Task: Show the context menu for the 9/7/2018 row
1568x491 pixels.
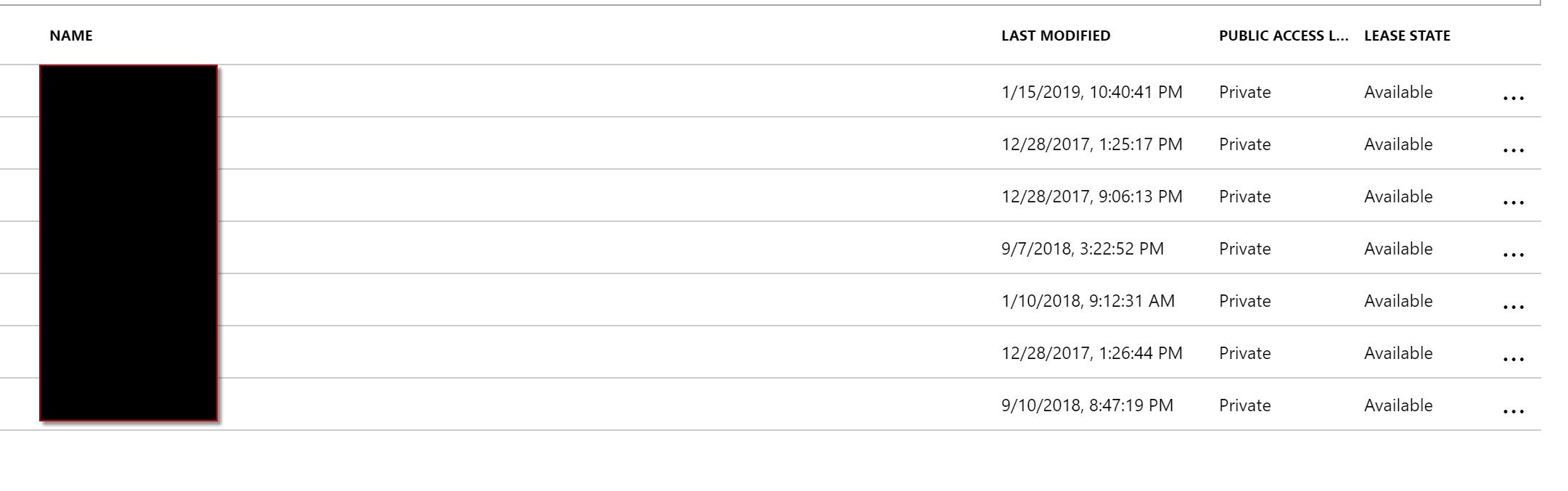Action: (x=1513, y=254)
